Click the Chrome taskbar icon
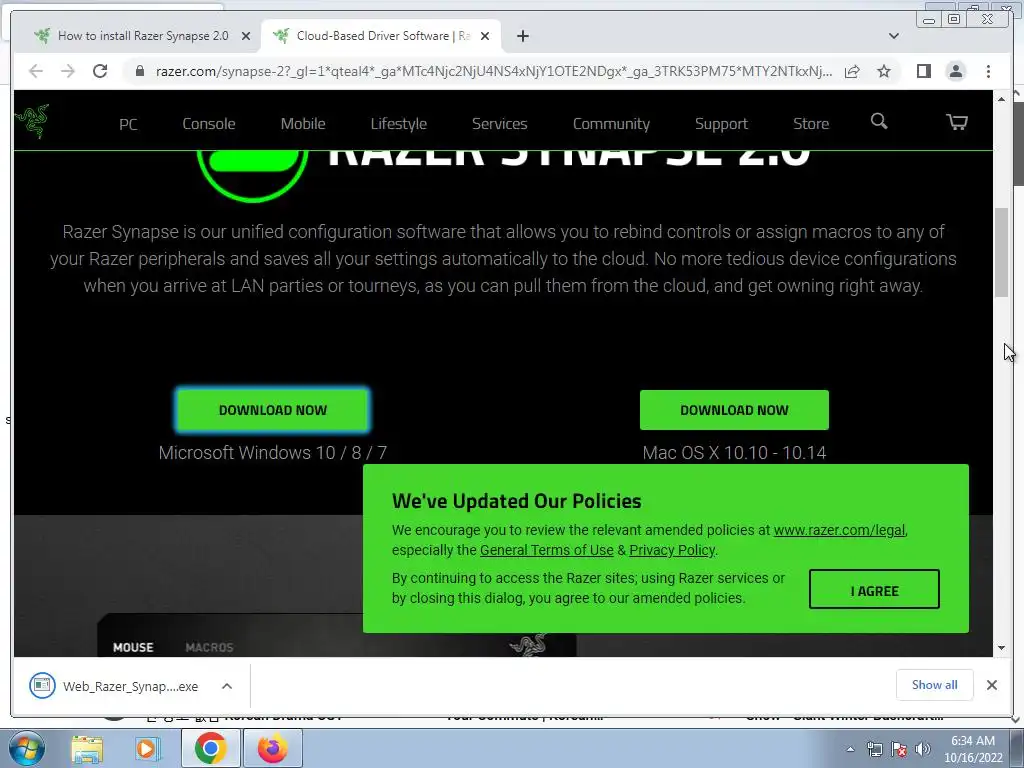The width and height of the screenshot is (1024, 768). click(x=210, y=748)
